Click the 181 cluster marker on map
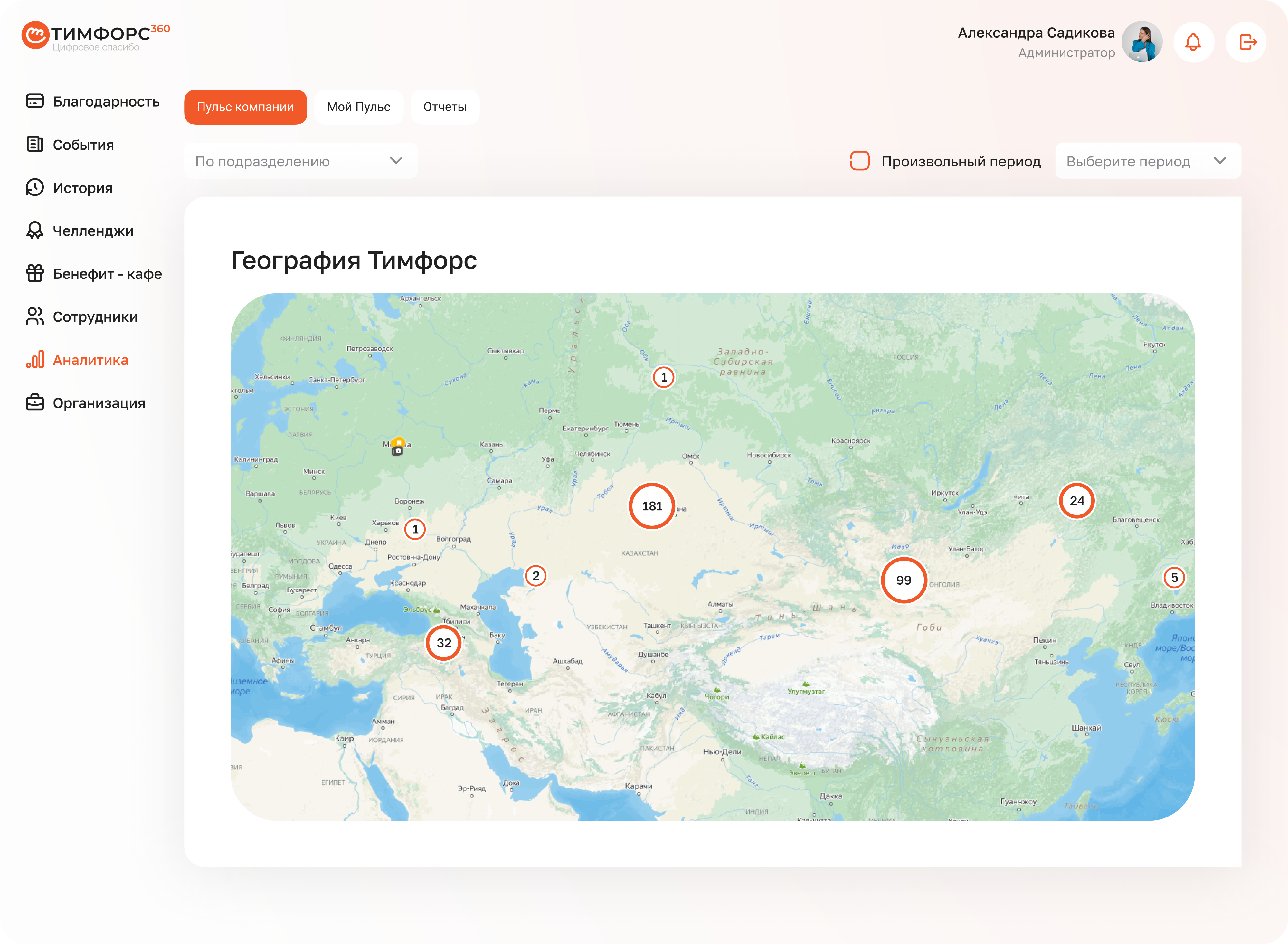Screen dimensions: 1288x944 (x=652, y=506)
